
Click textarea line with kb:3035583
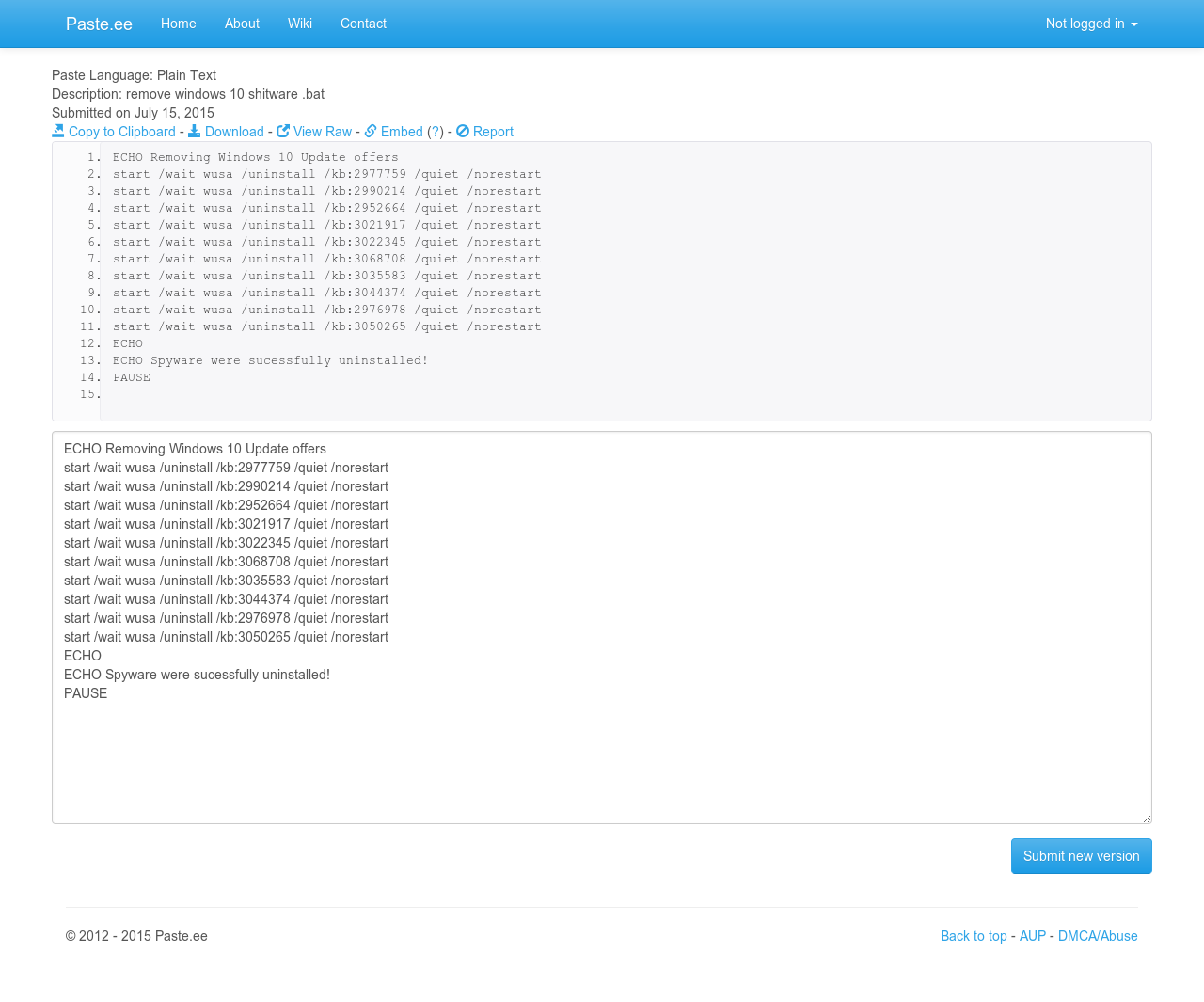click(226, 581)
